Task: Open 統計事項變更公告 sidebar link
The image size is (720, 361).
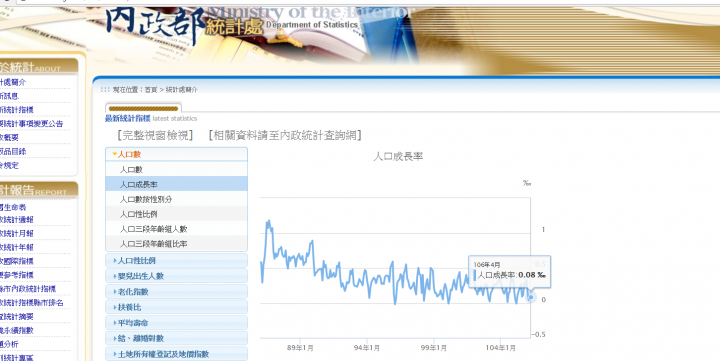Action: click(x=32, y=124)
